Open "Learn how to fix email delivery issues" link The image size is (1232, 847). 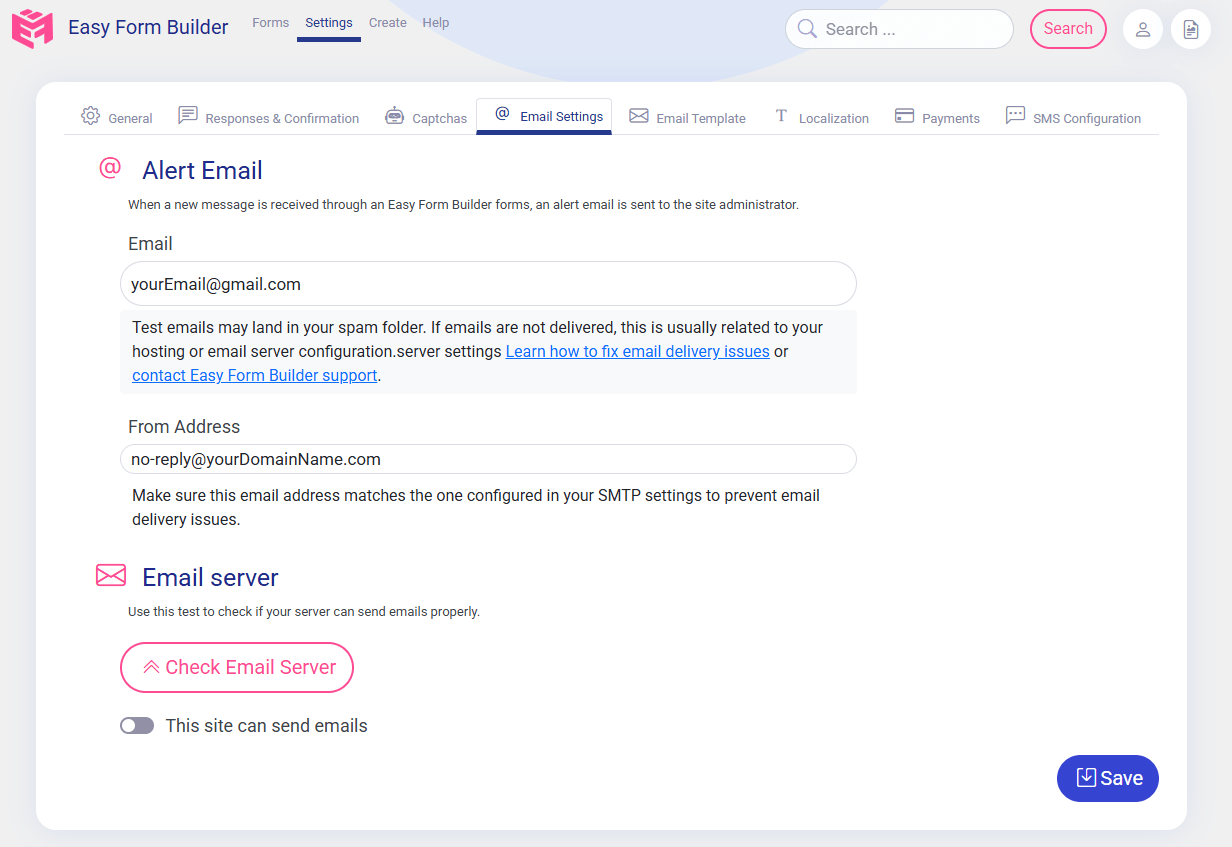637,351
